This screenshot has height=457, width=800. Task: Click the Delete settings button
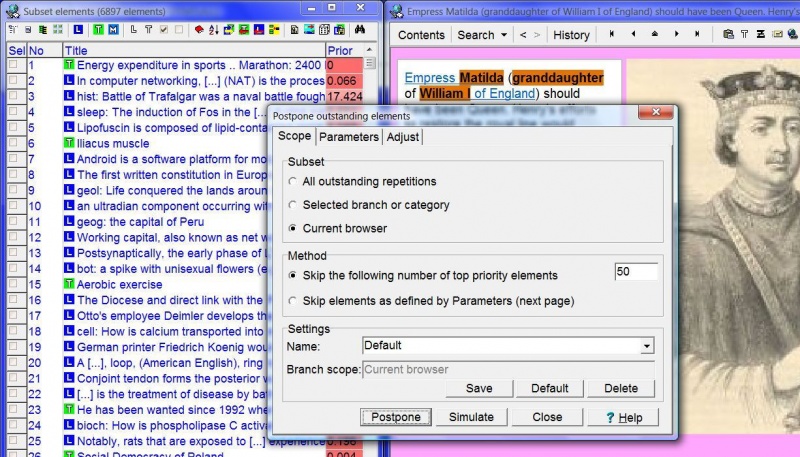(621, 388)
